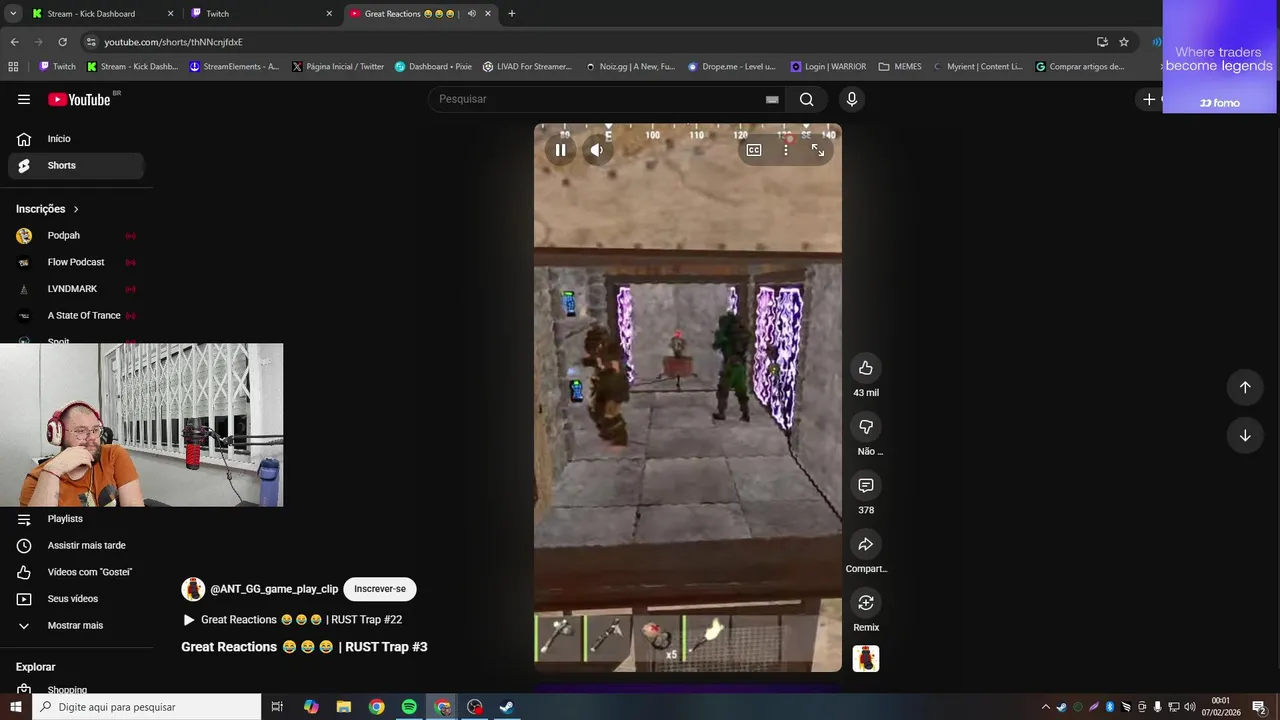The width and height of the screenshot is (1280, 720).
Task: Show hidden tray icons chevron
Action: (1046, 707)
